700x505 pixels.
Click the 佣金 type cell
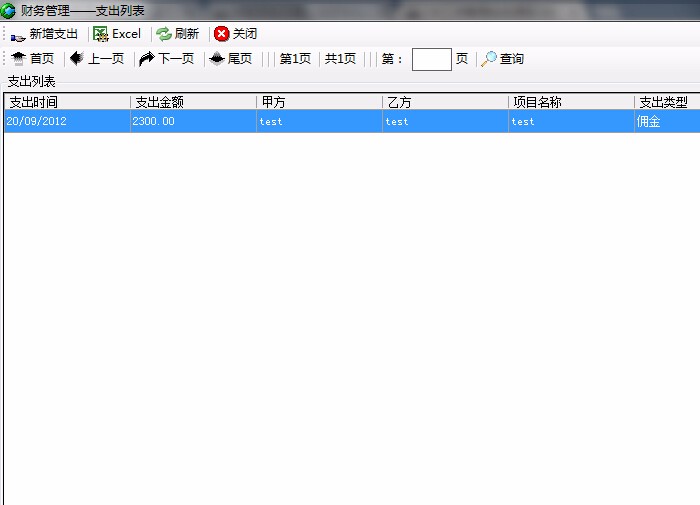[x=667, y=121]
